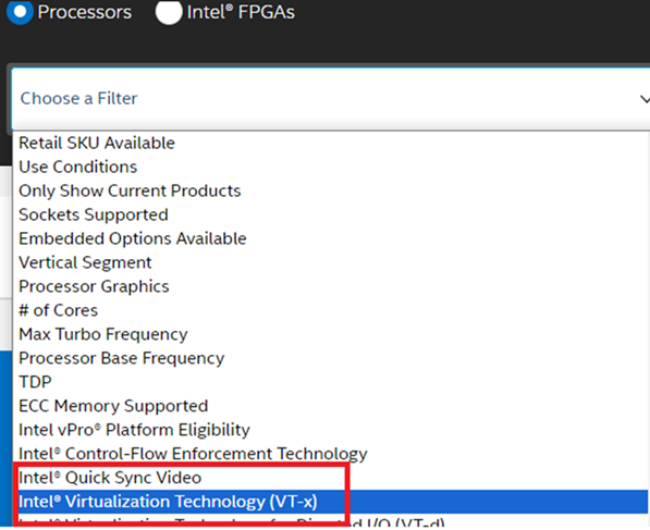Pick Intel Quick Sync Video filter
The width and height of the screenshot is (650, 530).
click(x=110, y=478)
